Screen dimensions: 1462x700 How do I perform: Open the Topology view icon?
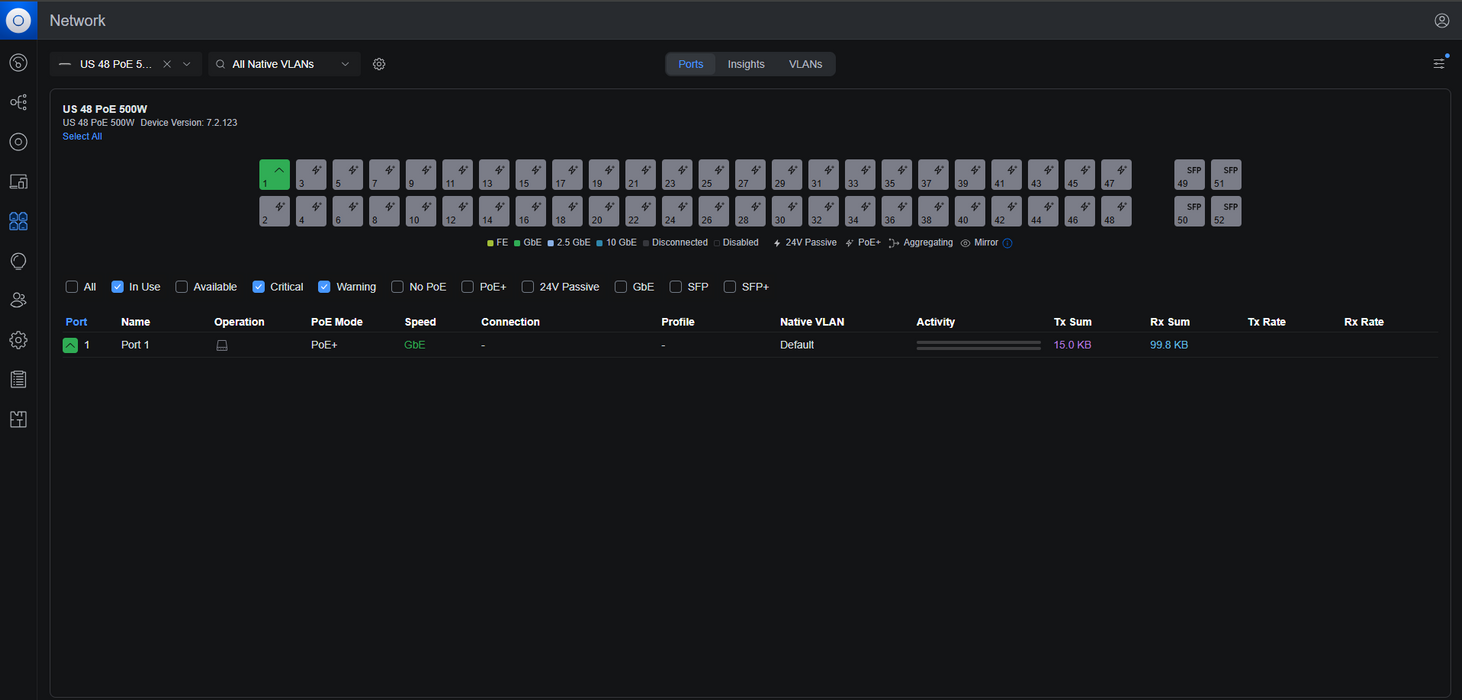point(18,102)
